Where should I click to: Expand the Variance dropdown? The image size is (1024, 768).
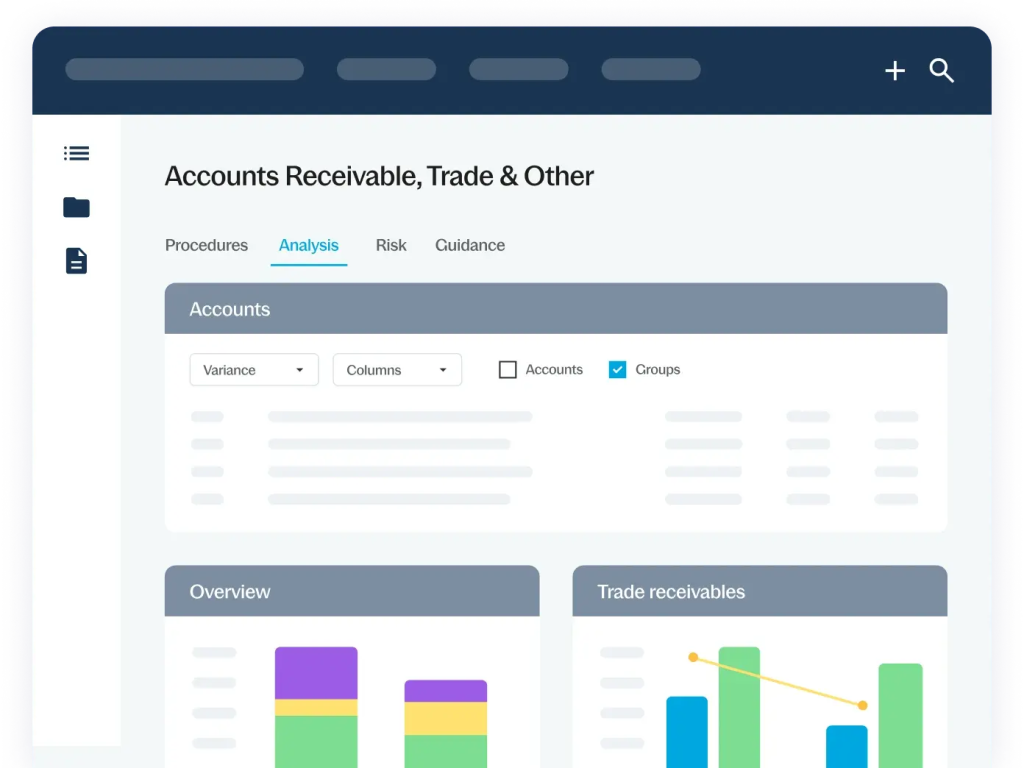pos(253,370)
